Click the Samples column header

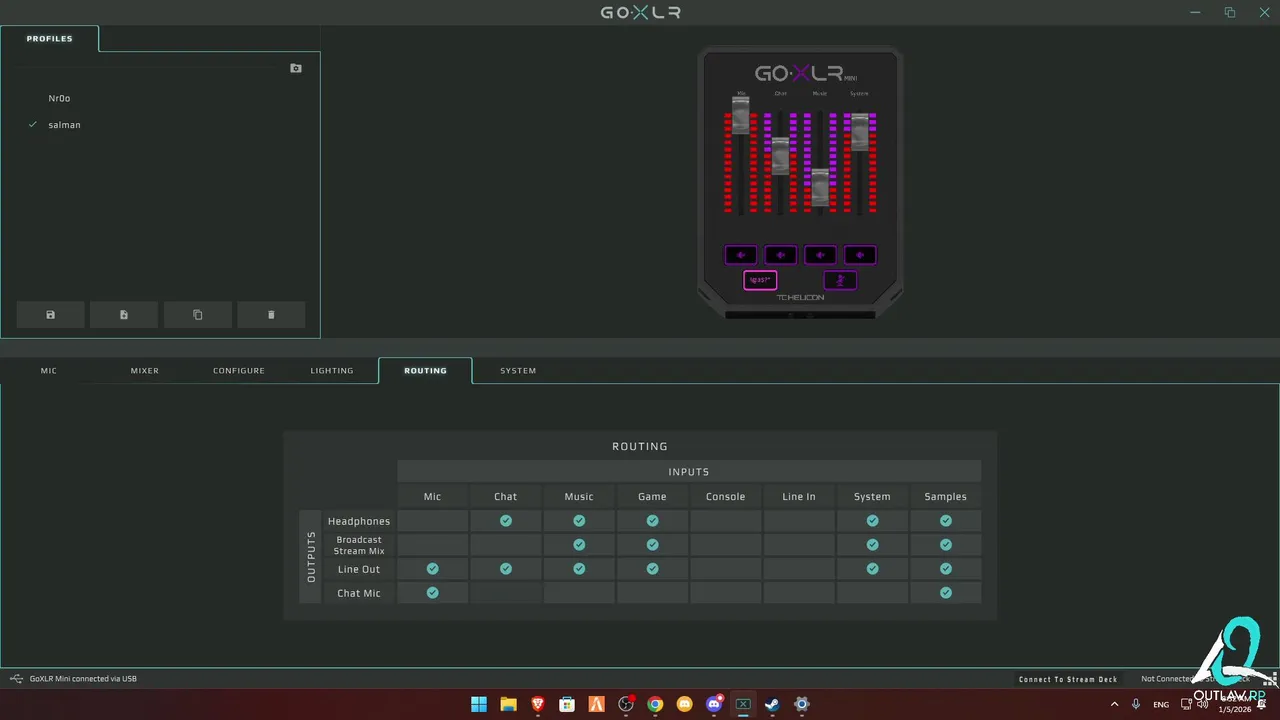946,496
